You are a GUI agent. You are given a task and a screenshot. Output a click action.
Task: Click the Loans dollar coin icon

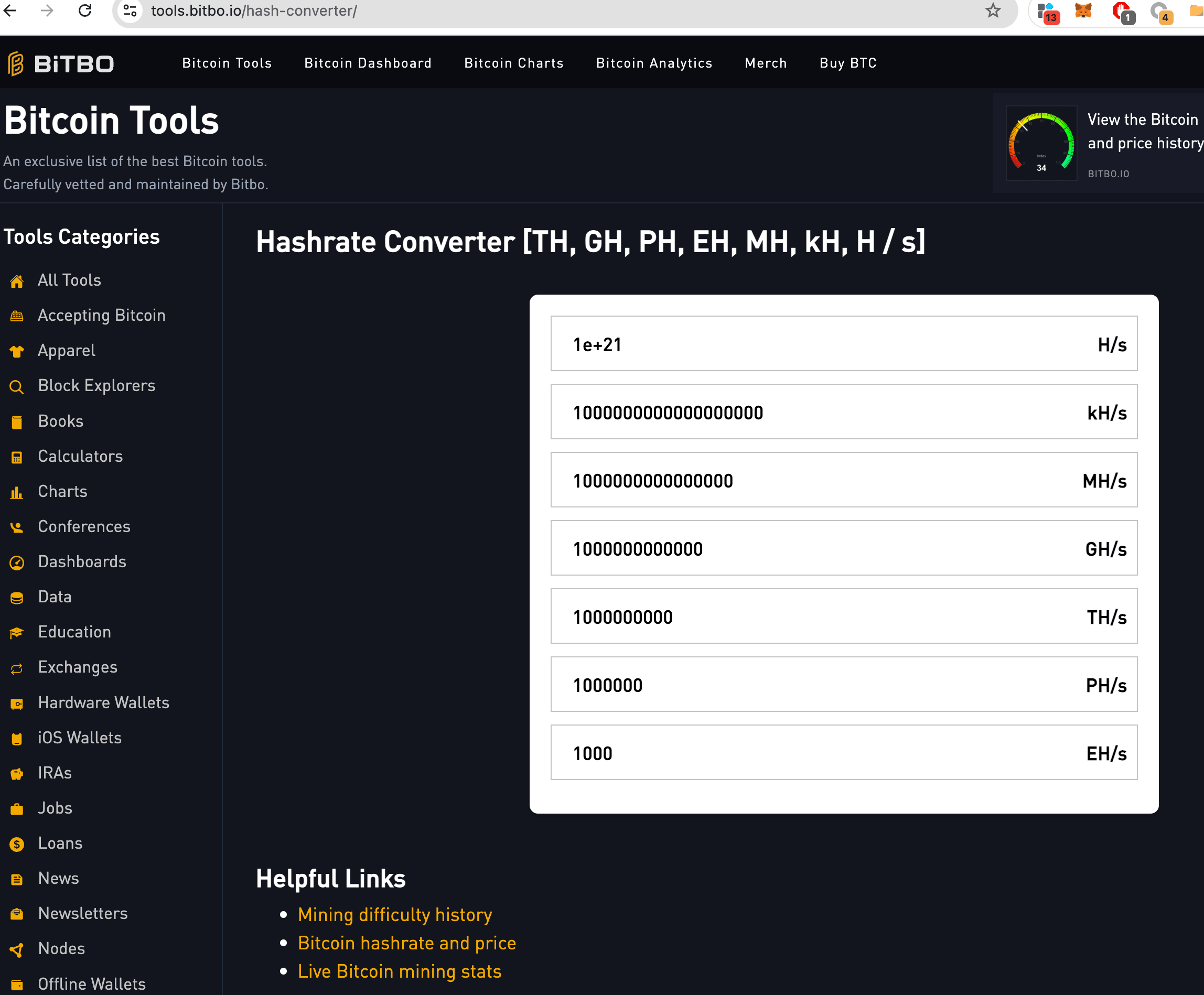pyautogui.click(x=17, y=844)
